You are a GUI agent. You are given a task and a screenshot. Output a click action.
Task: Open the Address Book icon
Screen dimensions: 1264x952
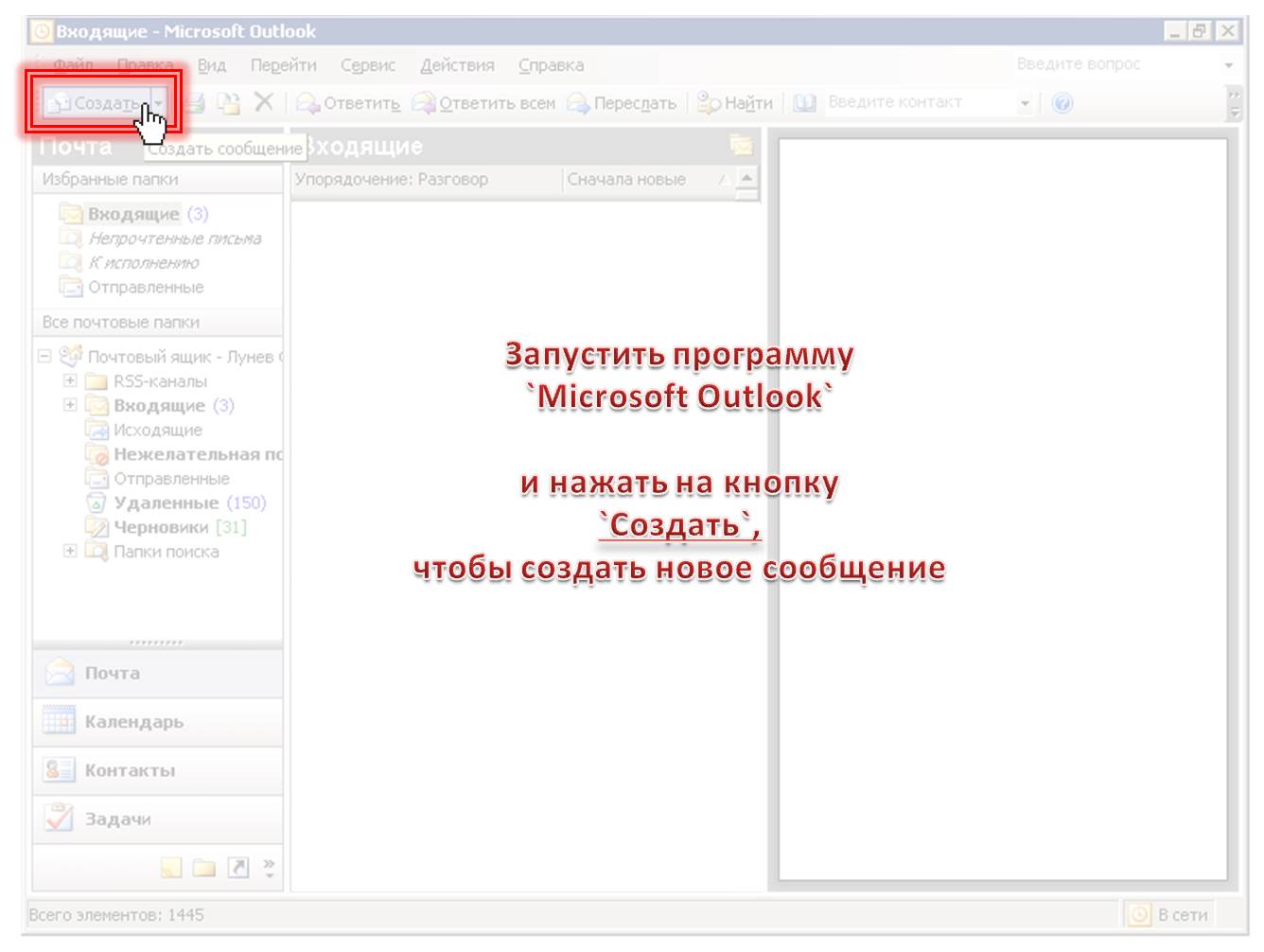coord(804,102)
